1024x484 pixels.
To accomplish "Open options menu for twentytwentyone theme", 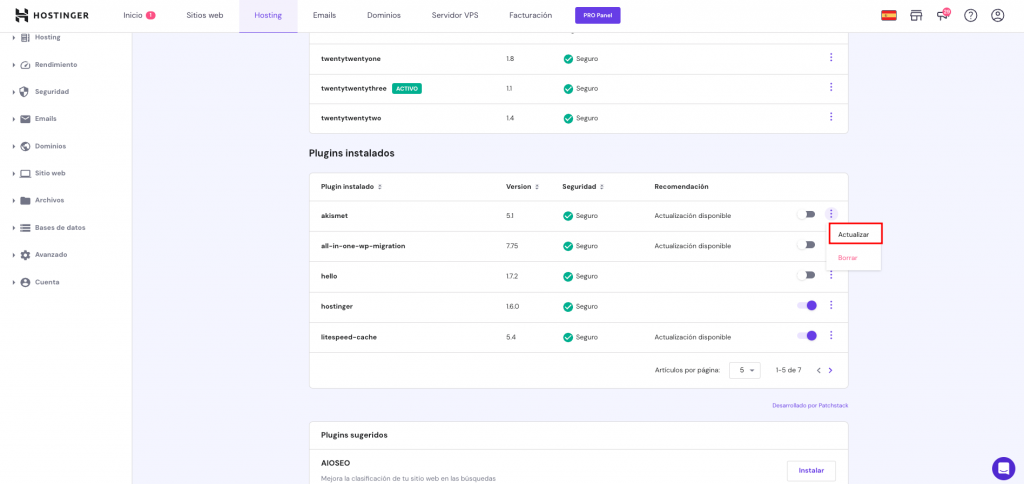I will click(x=830, y=58).
